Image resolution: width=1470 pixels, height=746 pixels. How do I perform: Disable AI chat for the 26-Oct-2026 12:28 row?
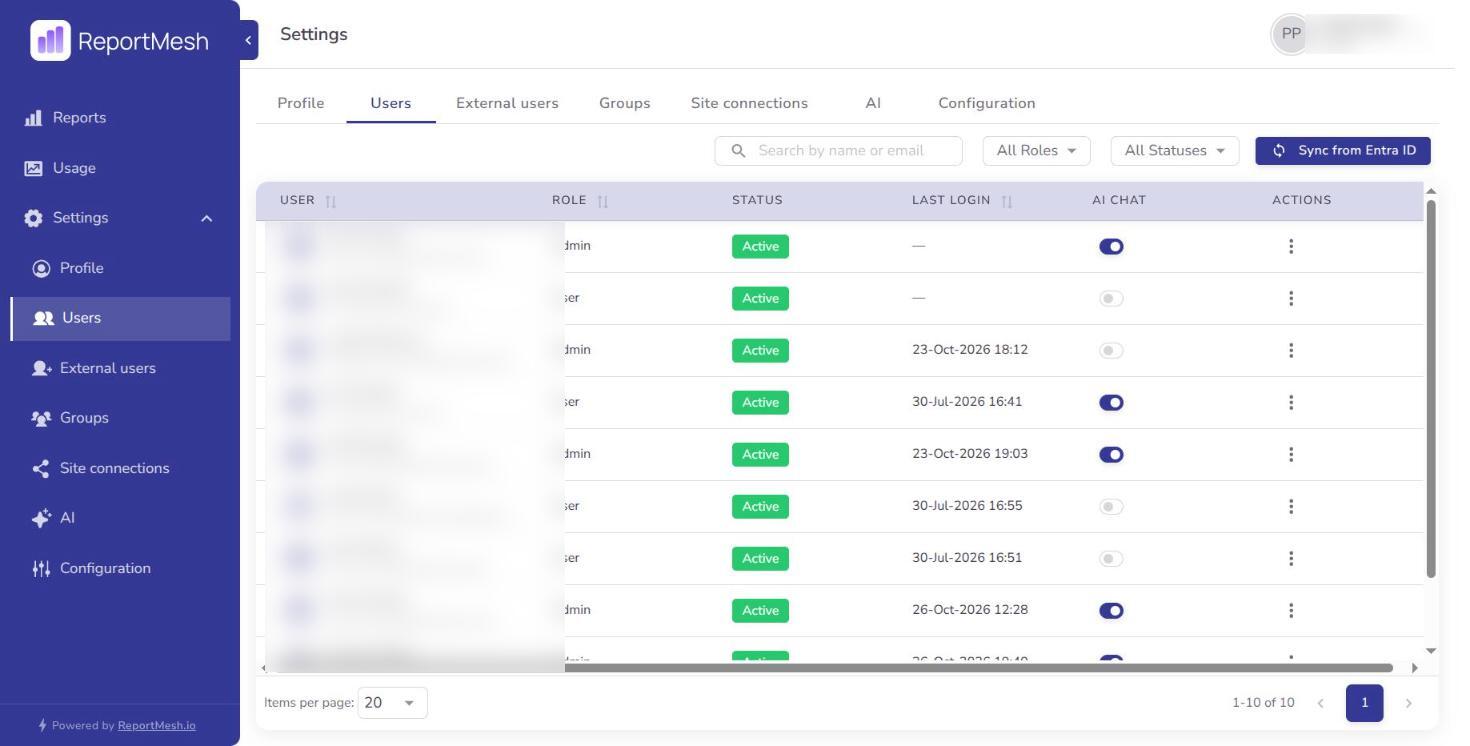tap(1111, 611)
